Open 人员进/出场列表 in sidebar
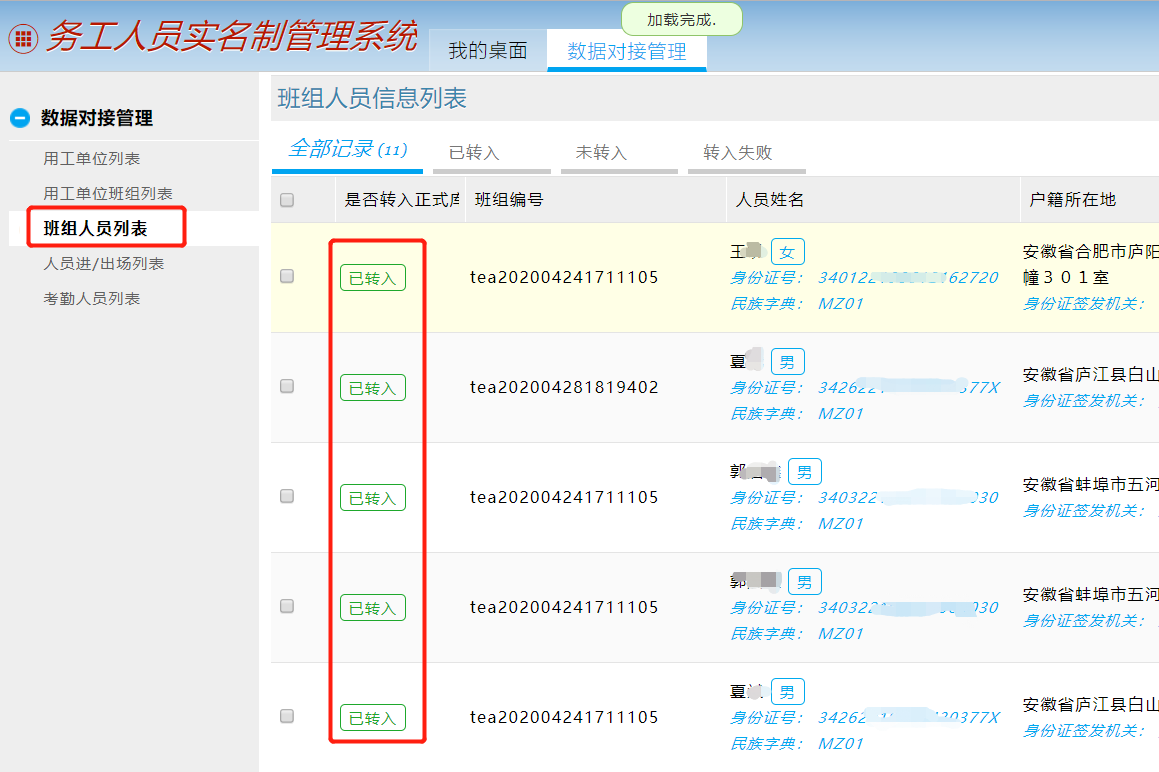The image size is (1159, 772). click(103, 264)
